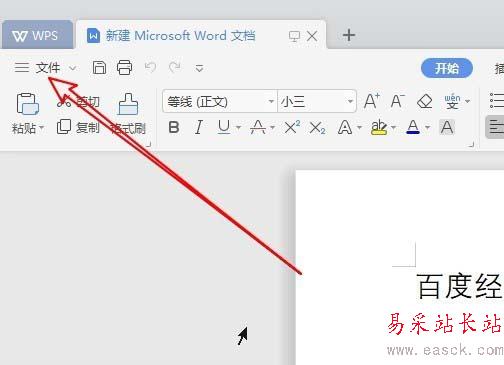Select the 开始 ribbon tab

[447, 68]
